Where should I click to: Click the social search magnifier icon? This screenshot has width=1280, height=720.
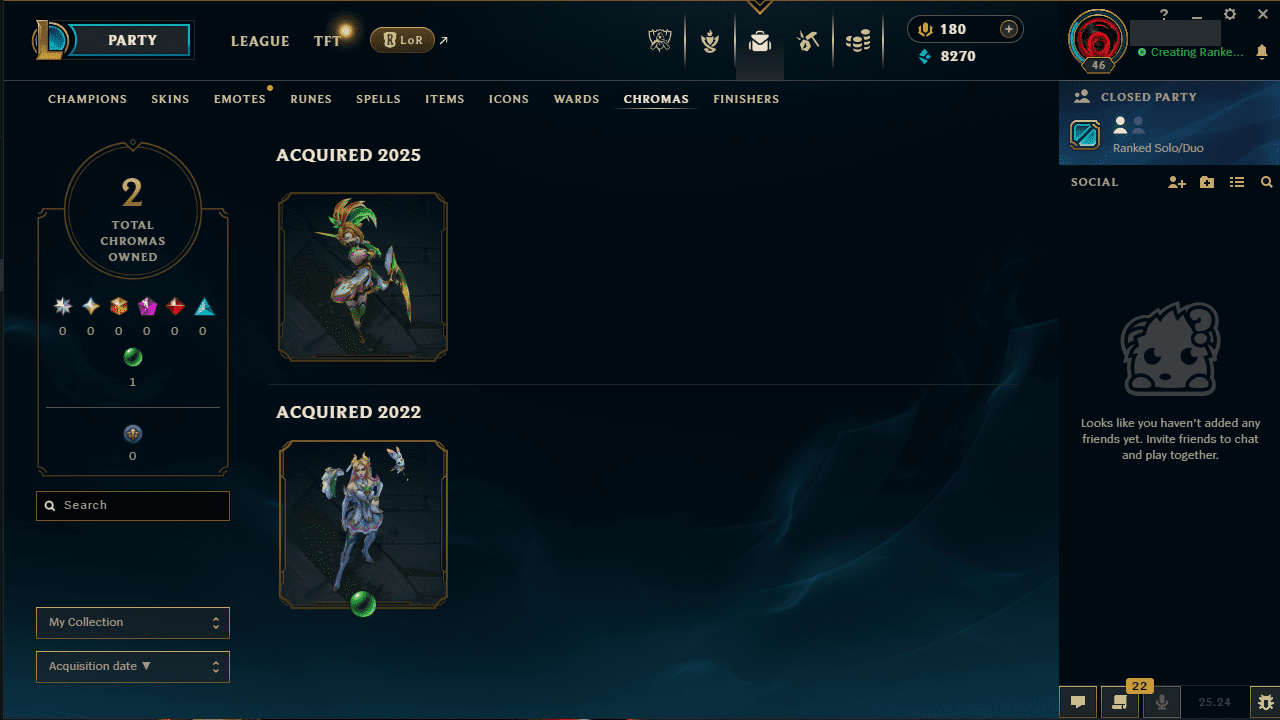pos(1267,182)
